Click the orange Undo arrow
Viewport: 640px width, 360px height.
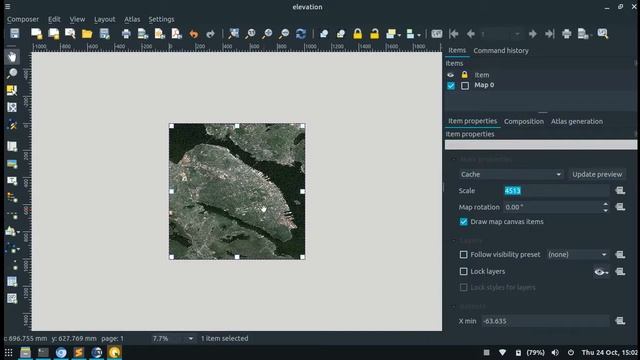[x=193, y=33]
